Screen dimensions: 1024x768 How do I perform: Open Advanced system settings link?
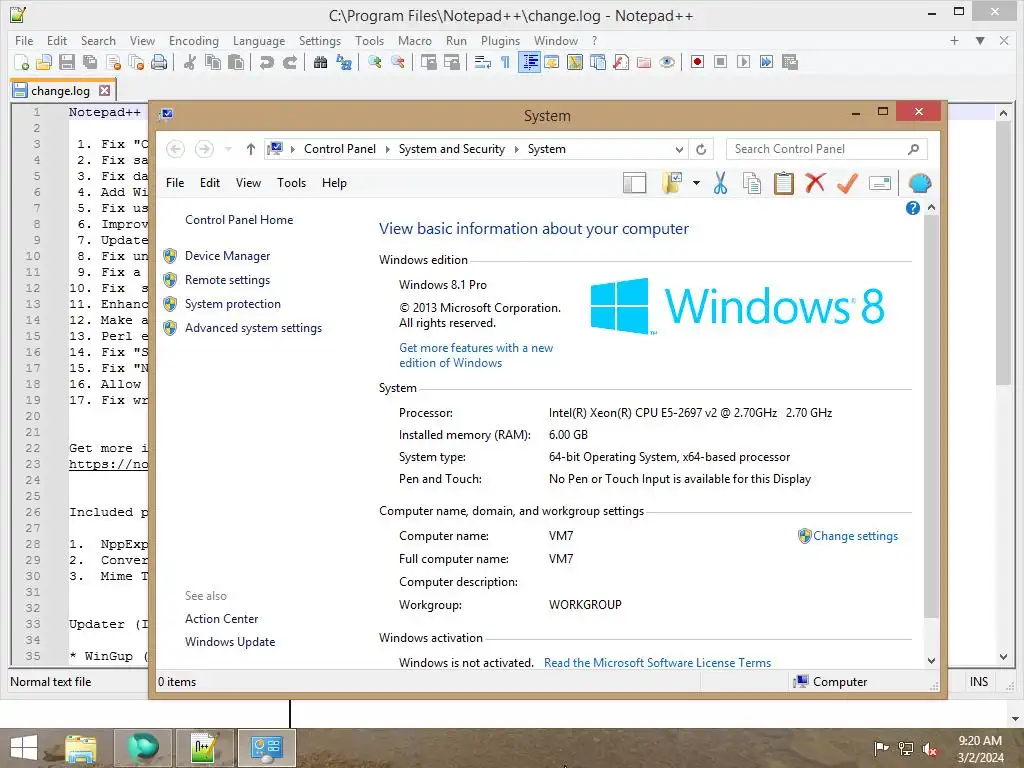click(253, 328)
